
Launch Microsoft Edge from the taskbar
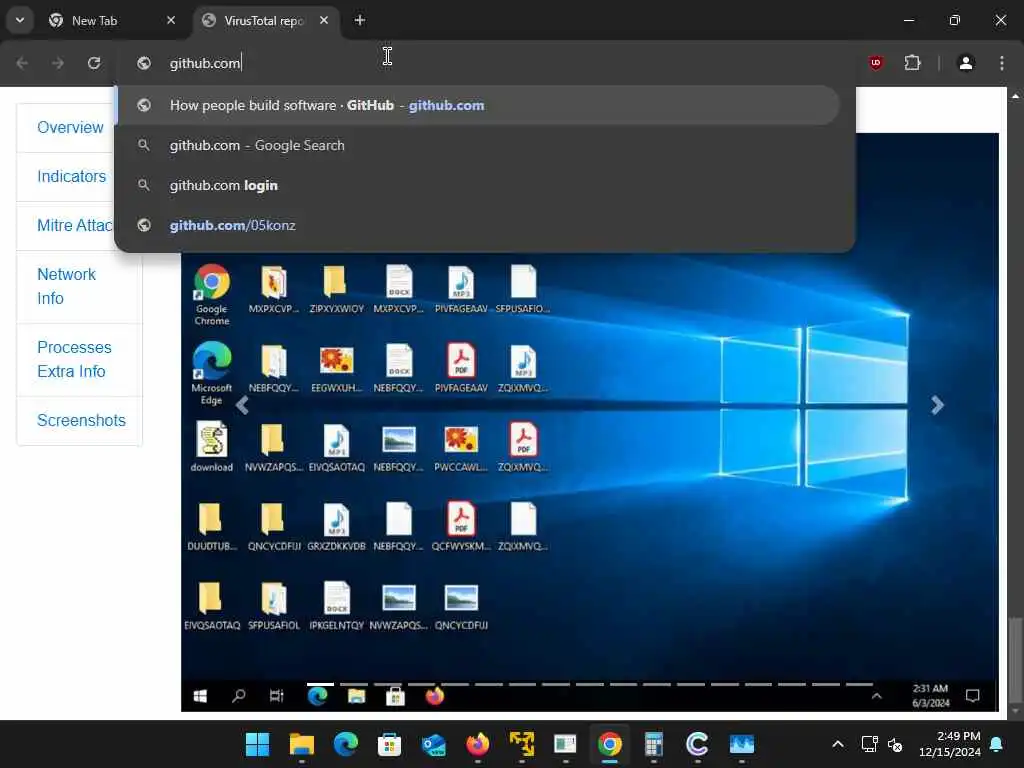345,744
